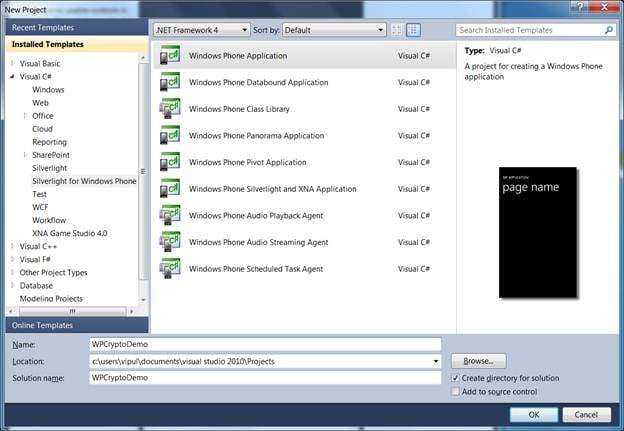Select the Reporting tree item
The height and width of the screenshot is (431, 624).
click(x=49, y=142)
